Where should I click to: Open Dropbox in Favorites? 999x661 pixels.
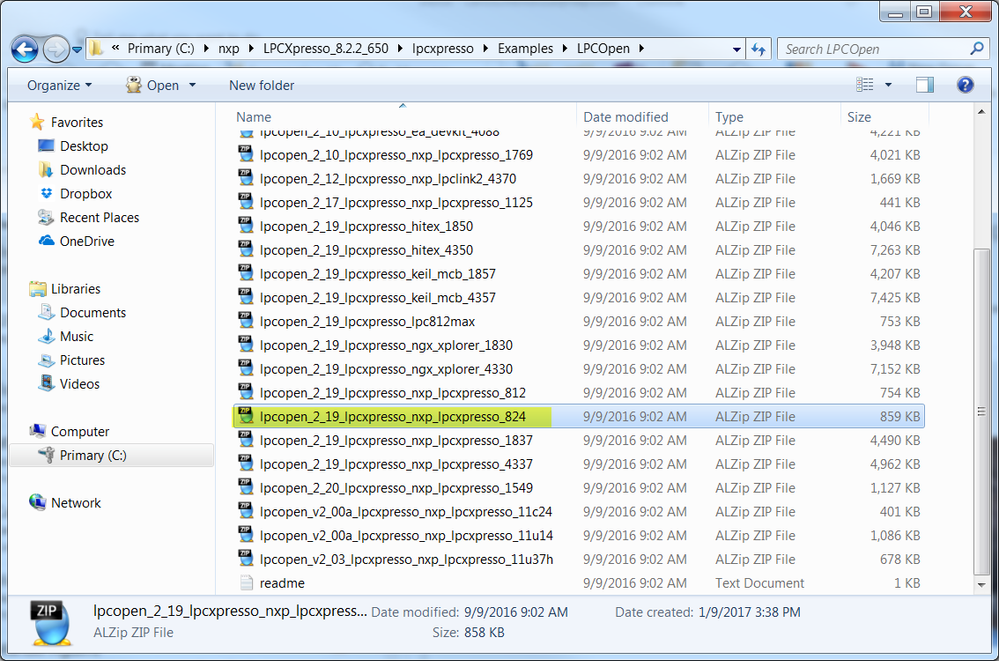coord(86,194)
